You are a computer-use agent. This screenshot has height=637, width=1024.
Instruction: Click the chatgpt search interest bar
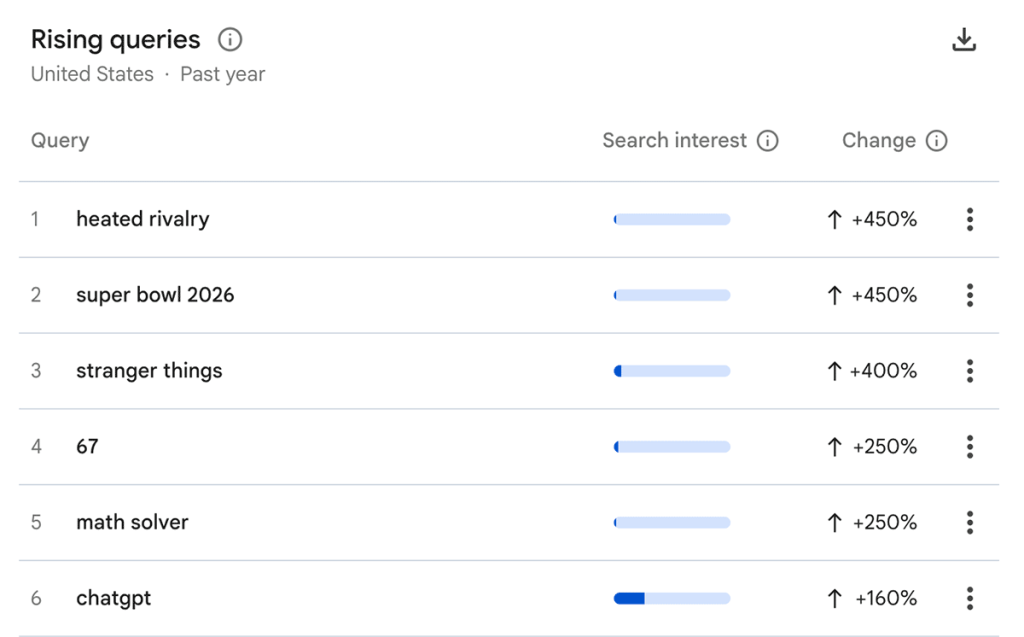[671, 598]
